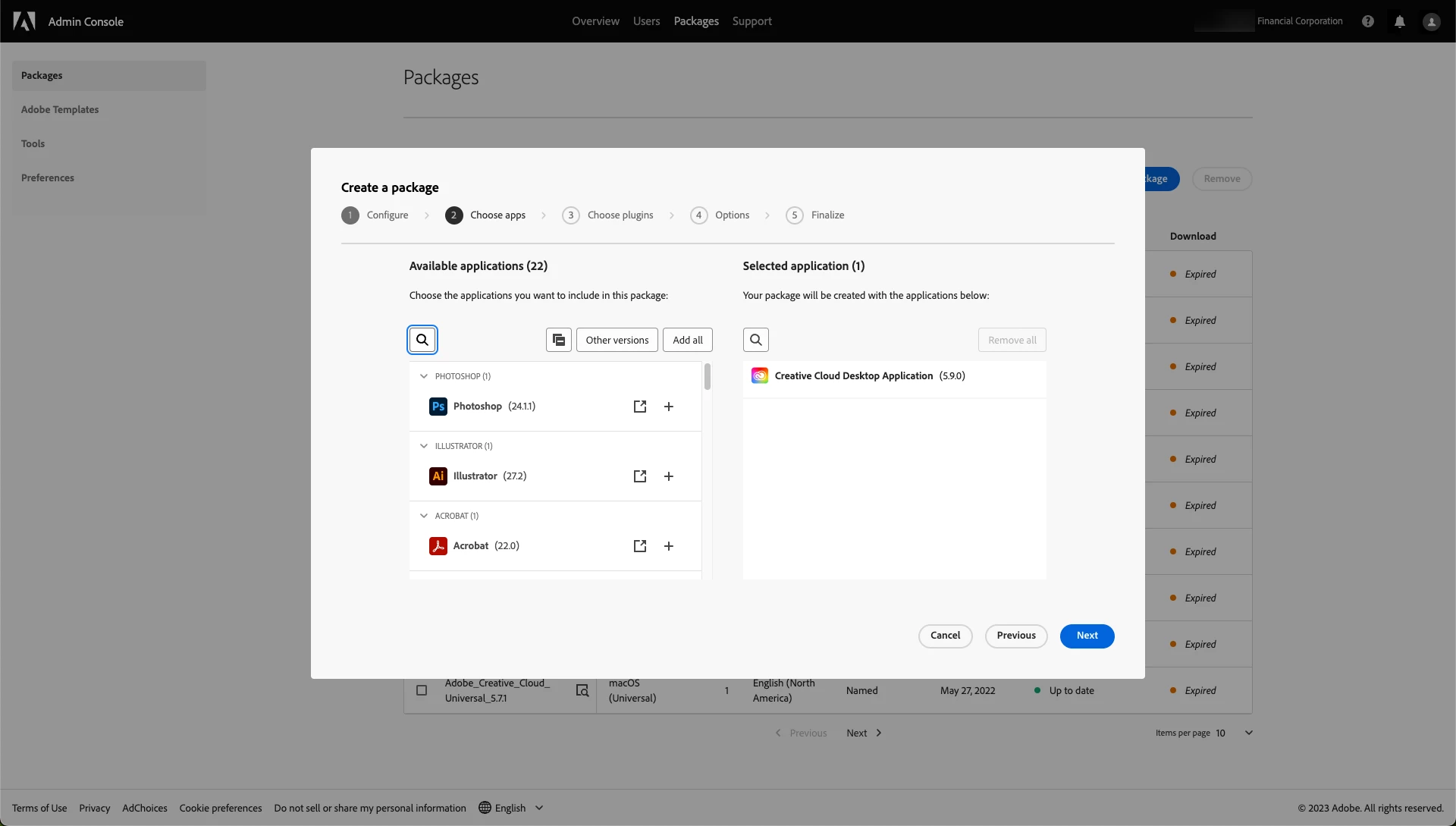Open the user profile avatar

point(1432,21)
